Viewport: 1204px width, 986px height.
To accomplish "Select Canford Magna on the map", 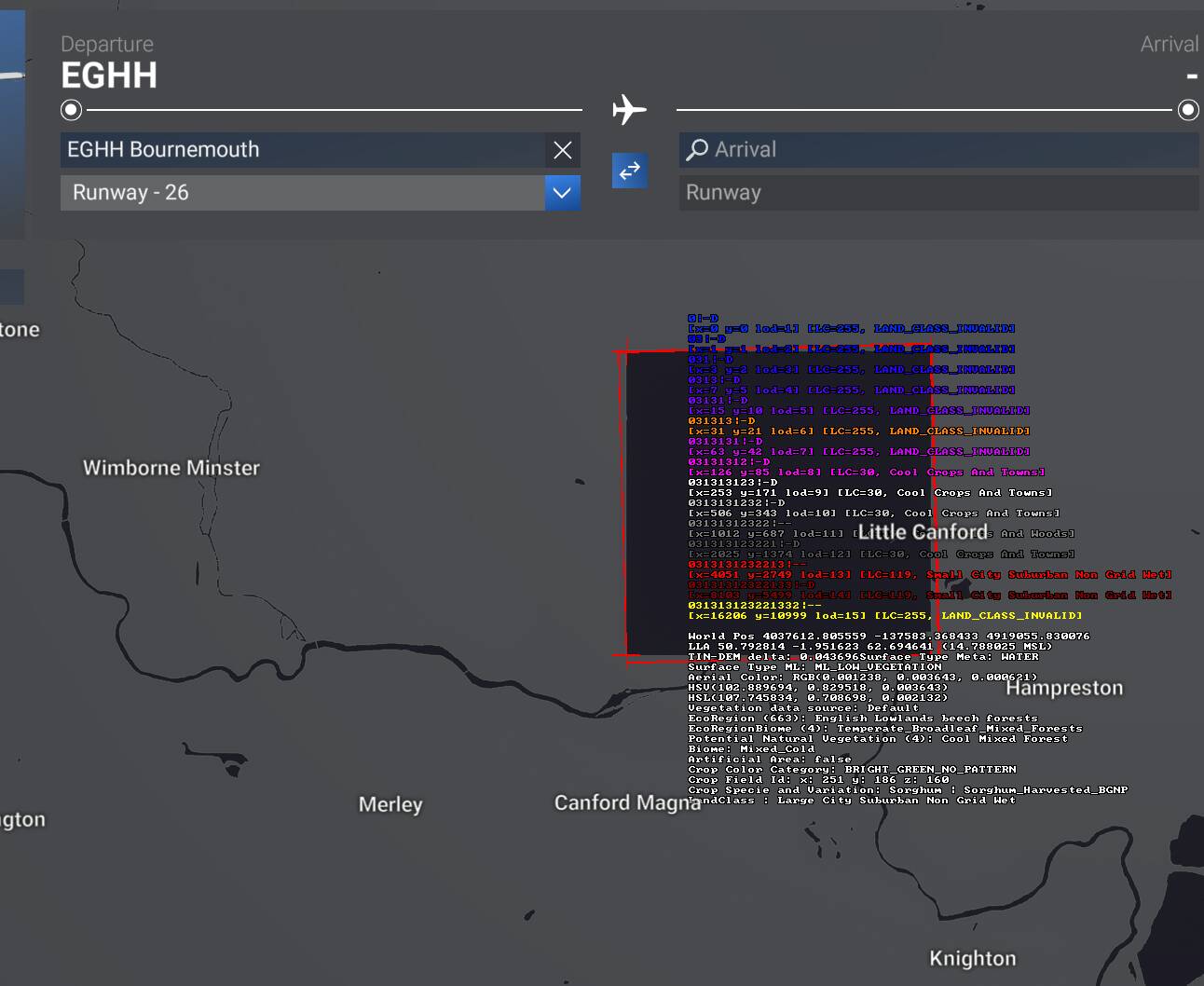I will 627,803.
